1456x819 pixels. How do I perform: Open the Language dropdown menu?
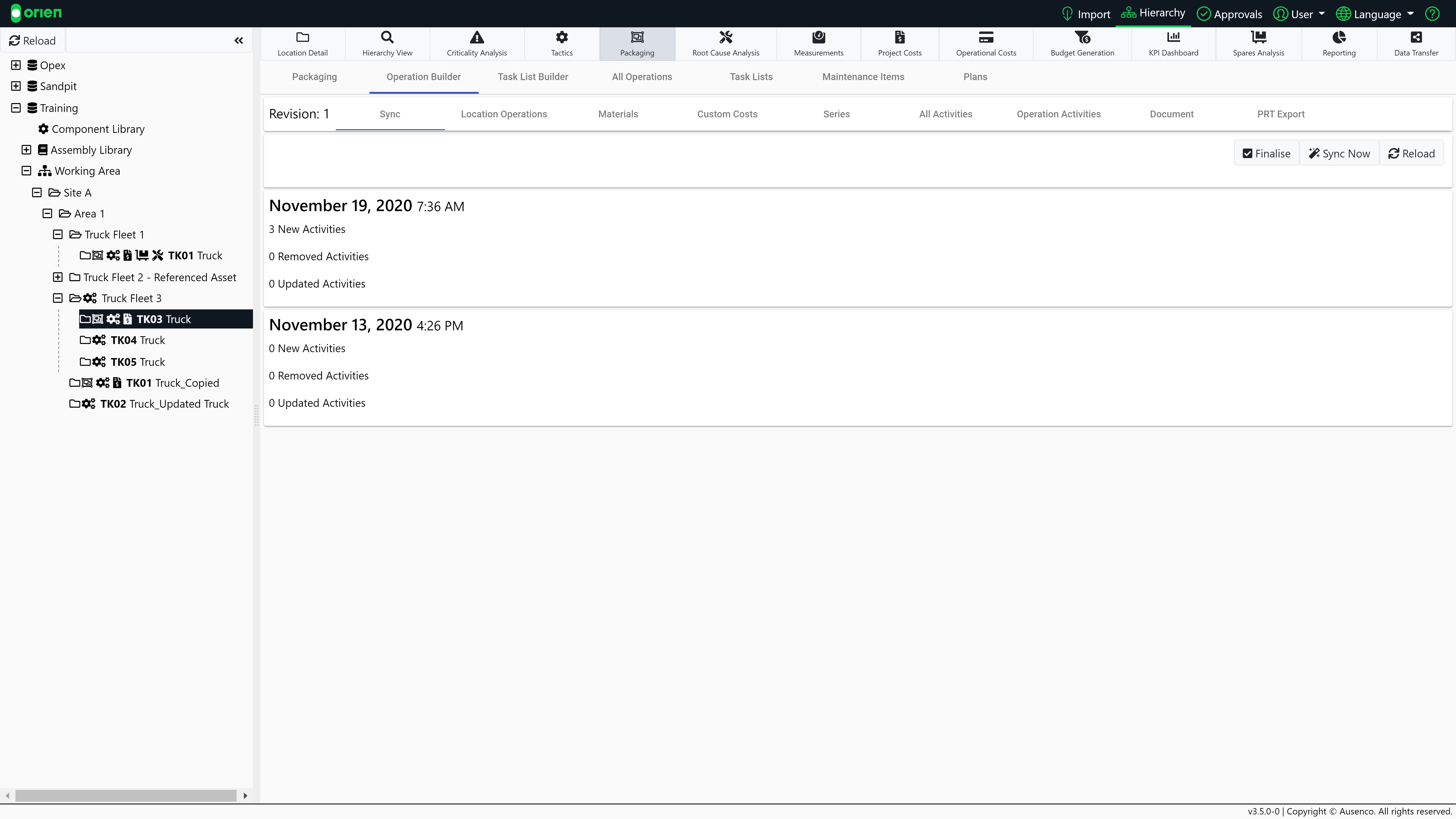[1375, 14]
